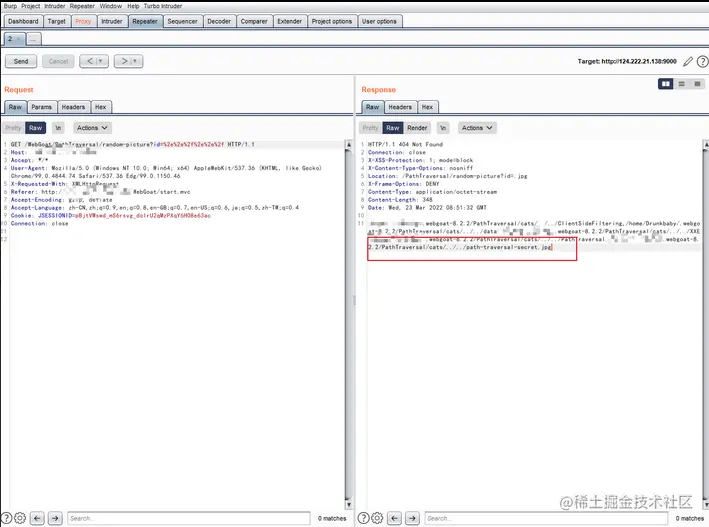Select the tabbed layout icon
This screenshot has height=527, width=709.
(697, 84)
